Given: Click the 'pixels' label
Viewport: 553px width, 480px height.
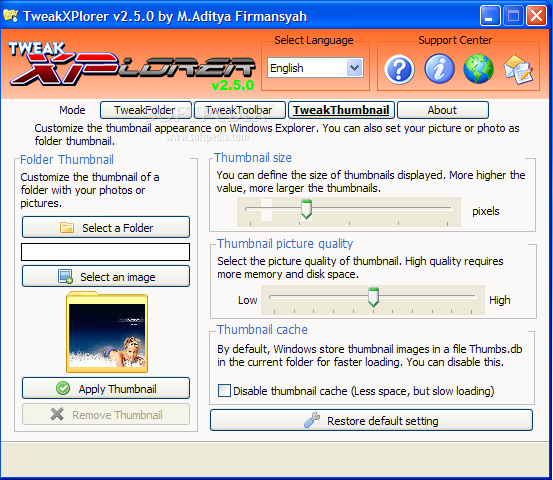Looking at the screenshot, I should click(486, 211).
